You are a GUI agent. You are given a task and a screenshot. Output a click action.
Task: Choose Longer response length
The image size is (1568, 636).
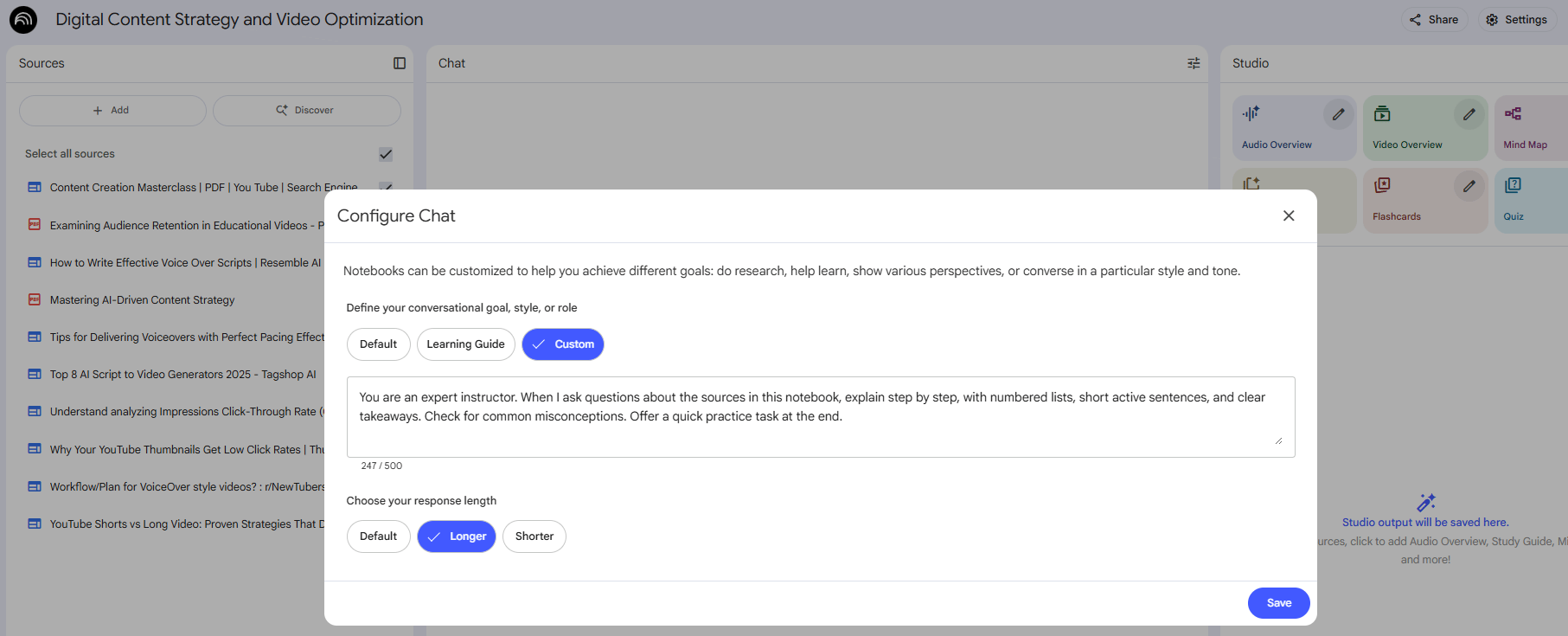tap(457, 536)
